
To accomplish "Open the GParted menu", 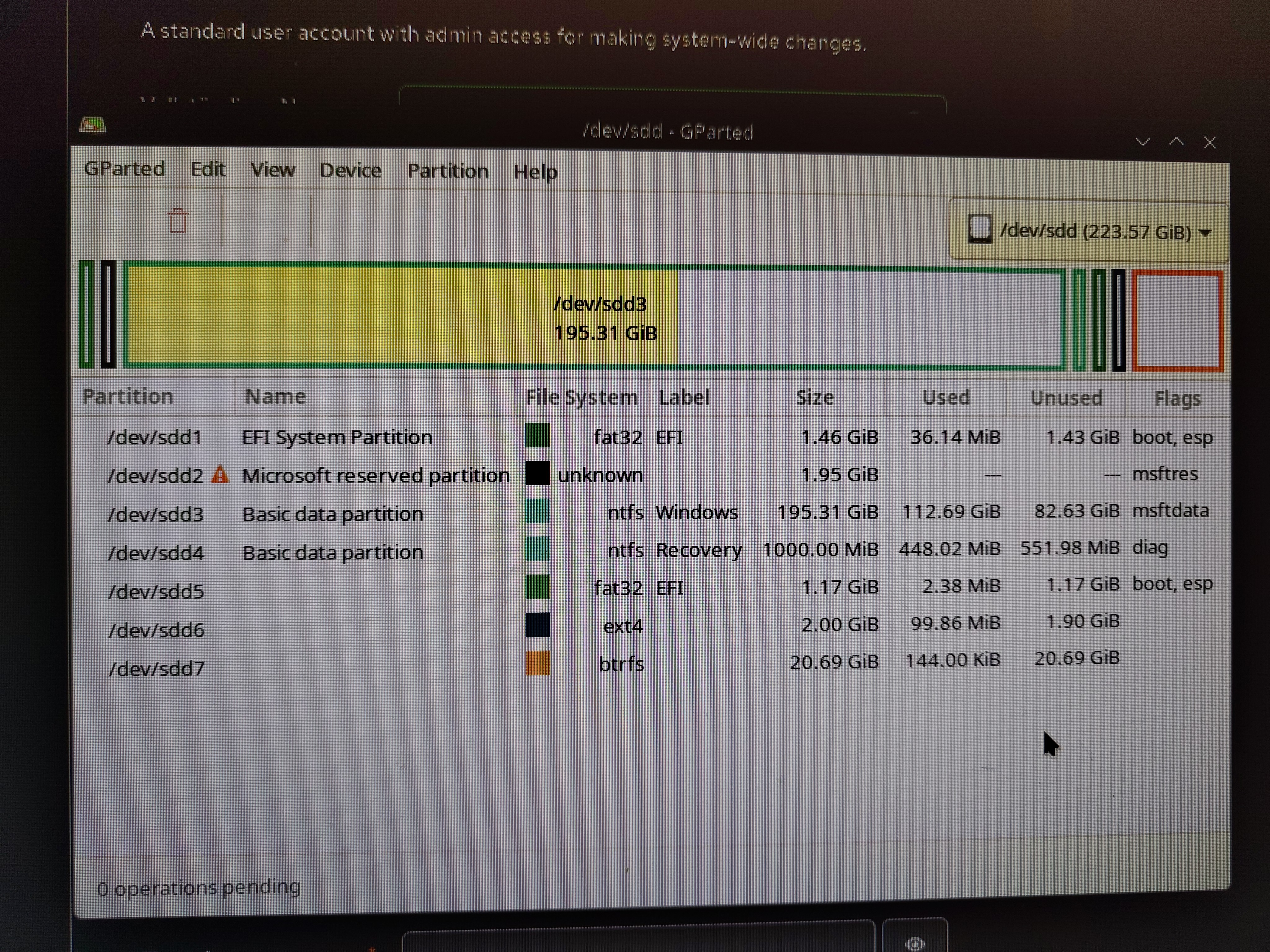I will (x=124, y=169).
